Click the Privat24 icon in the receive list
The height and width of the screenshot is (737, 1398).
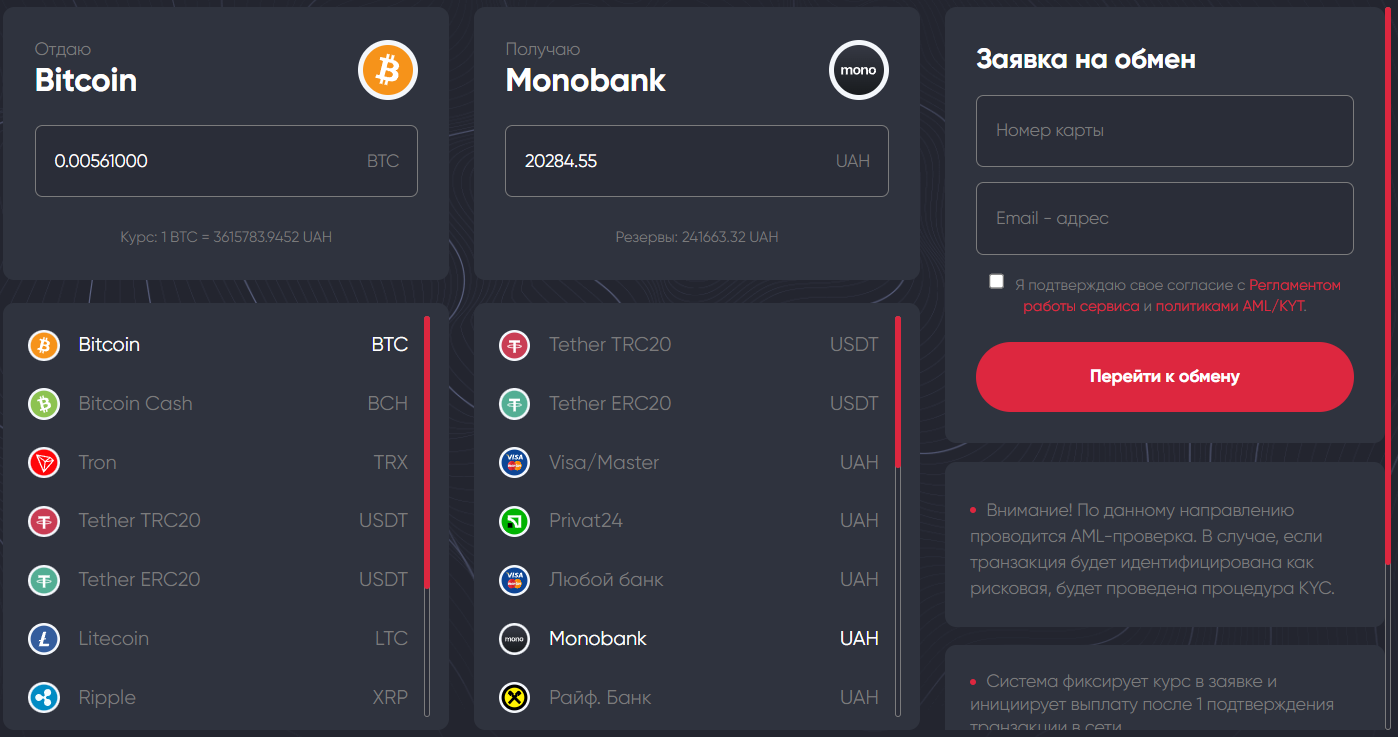[514, 521]
